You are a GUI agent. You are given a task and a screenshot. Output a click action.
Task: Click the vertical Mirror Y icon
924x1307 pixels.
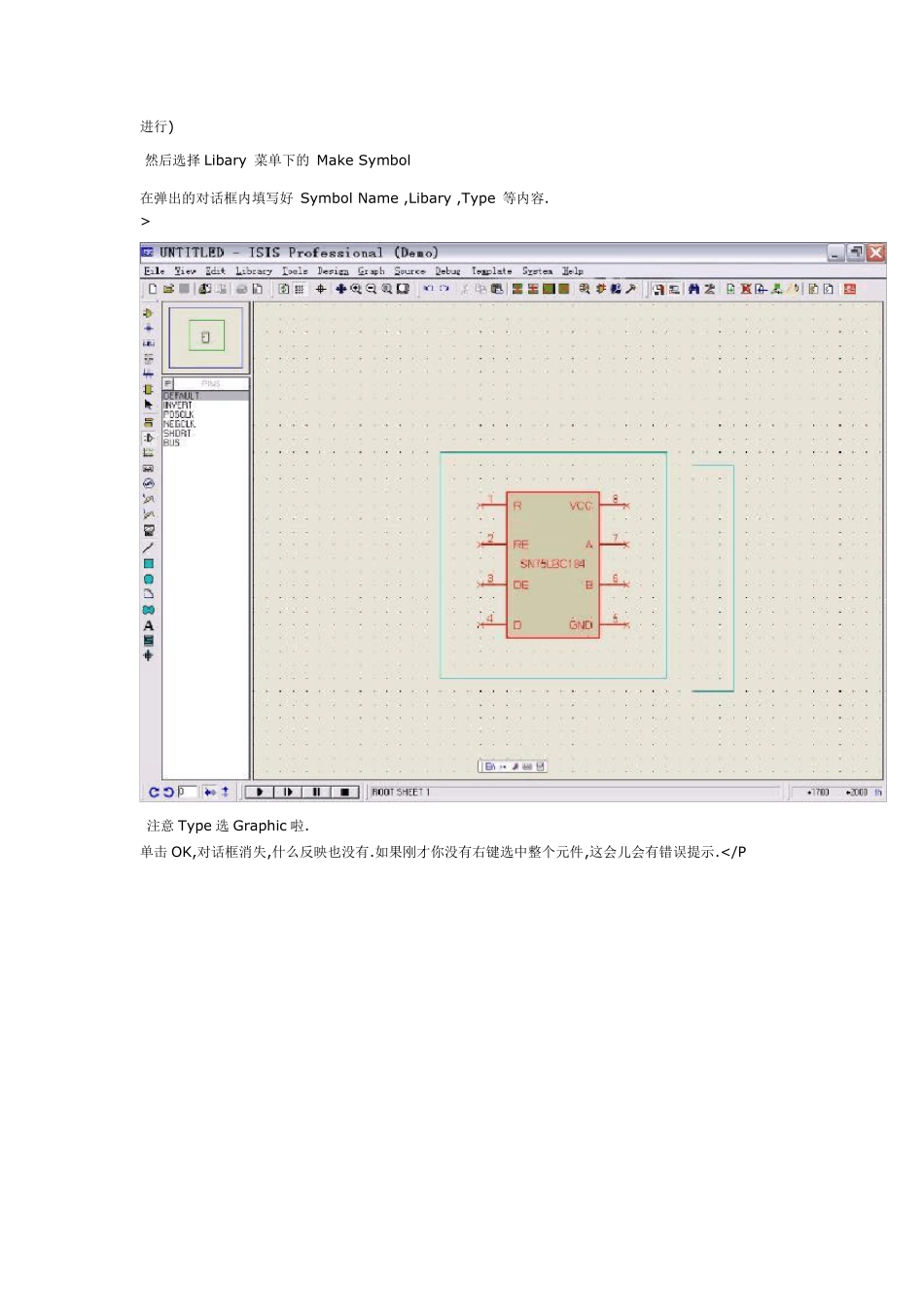coord(225,793)
